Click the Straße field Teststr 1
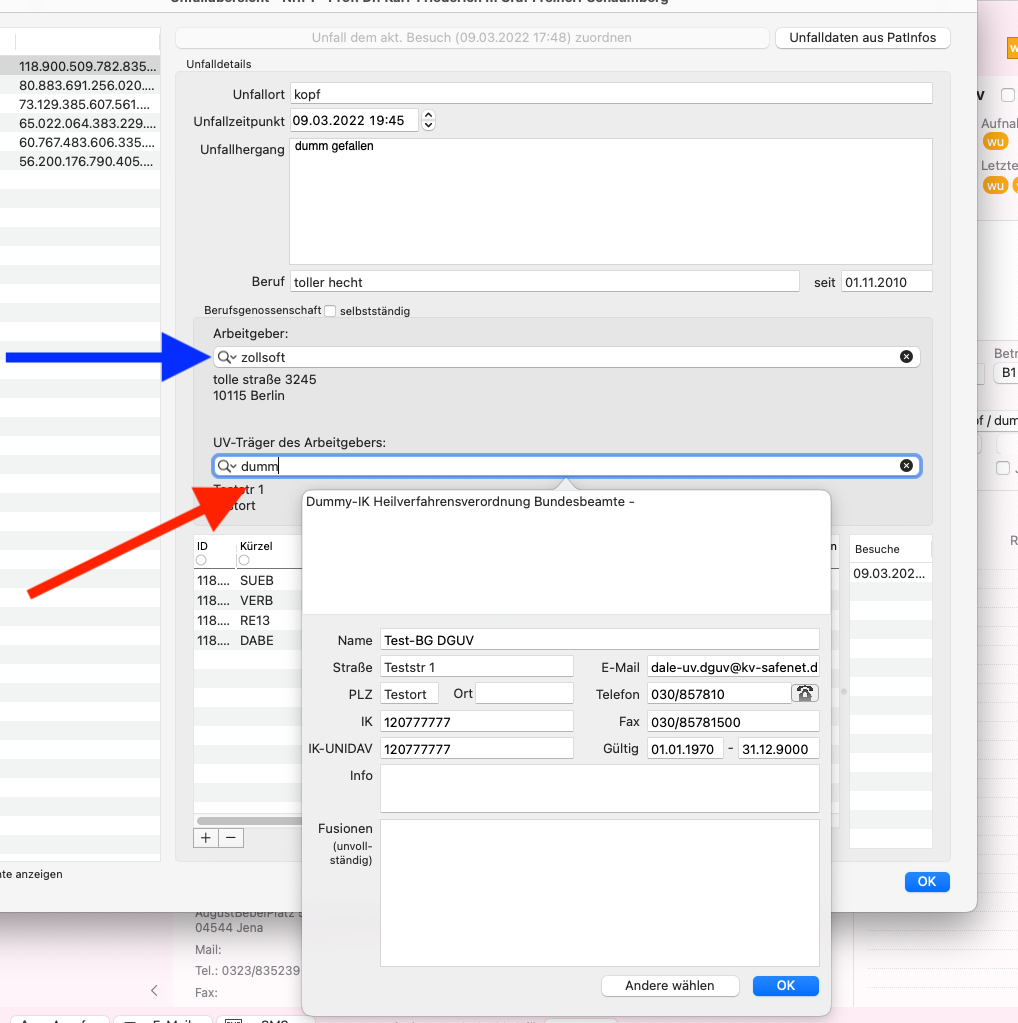 tap(476, 667)
